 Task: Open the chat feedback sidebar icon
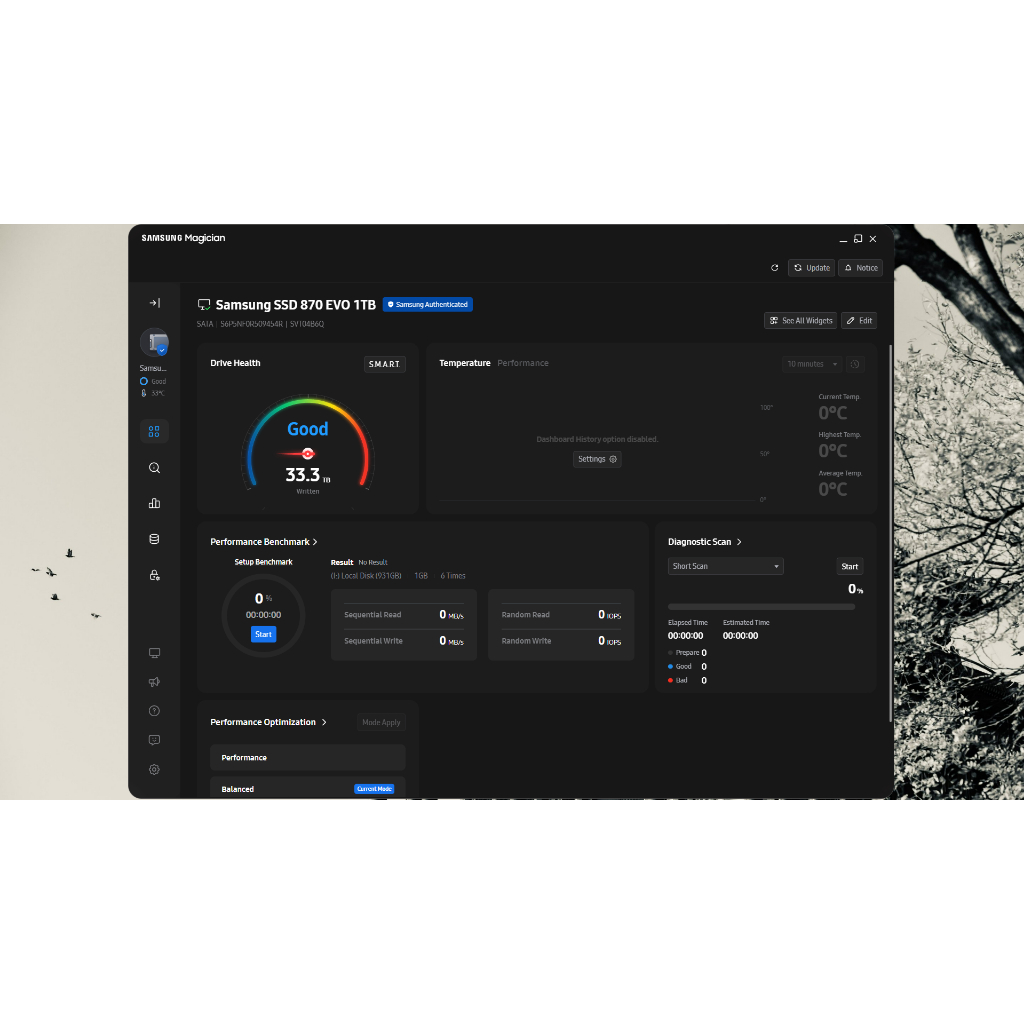[x=154, y=740]
